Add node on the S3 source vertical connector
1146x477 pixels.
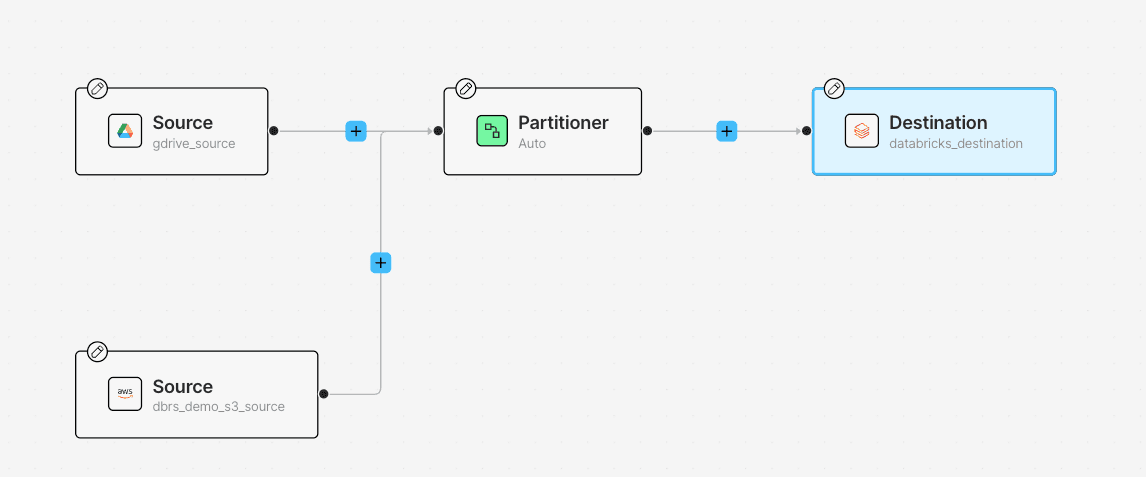[x=381, y=263]
